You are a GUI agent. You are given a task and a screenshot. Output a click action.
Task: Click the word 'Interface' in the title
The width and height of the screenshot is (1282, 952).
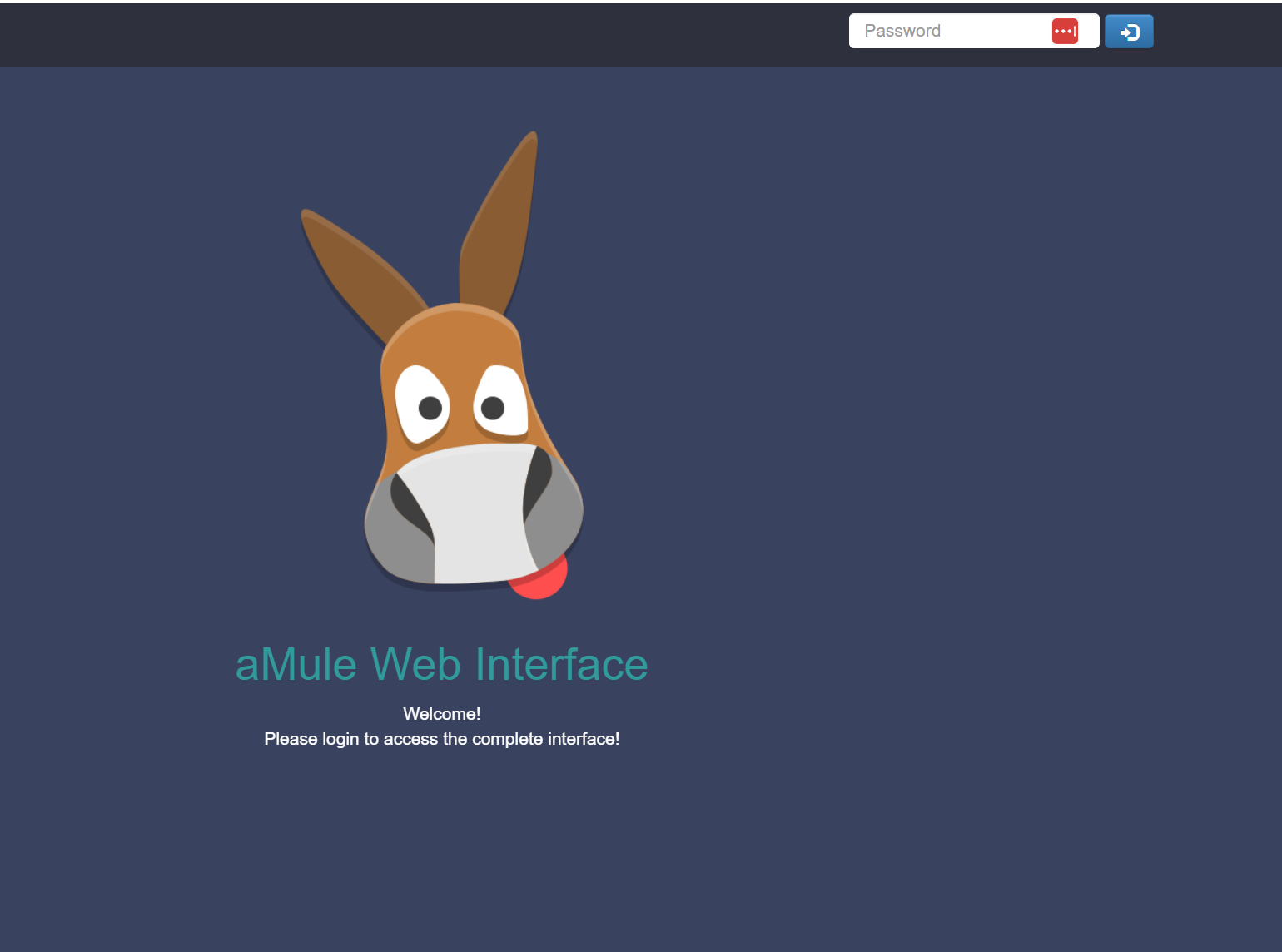point(561,664)
